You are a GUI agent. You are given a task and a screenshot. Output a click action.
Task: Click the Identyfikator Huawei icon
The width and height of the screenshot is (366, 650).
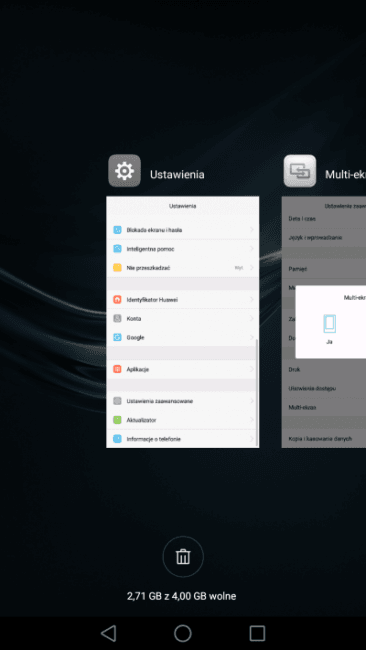point(117,299)
